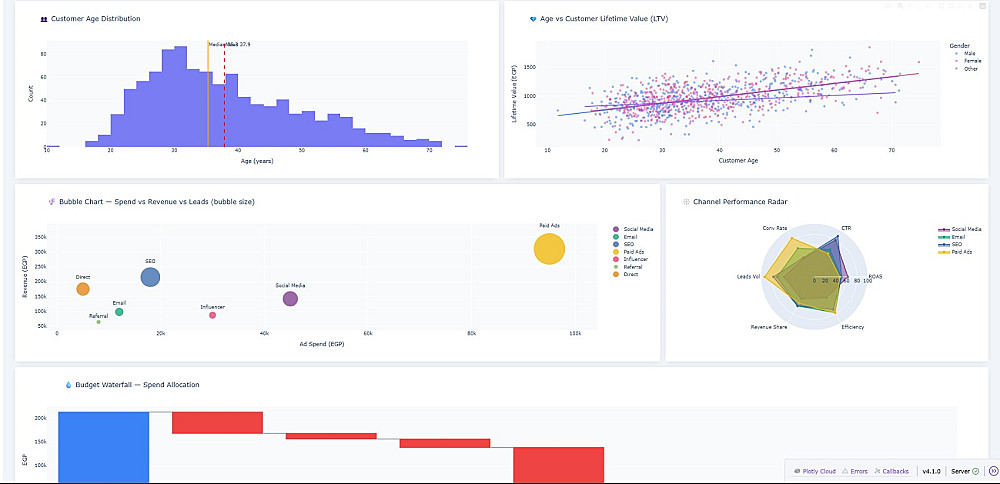The height and width of the screenshot is (484, 1000).
Task: Toggle the Female series in the Gender legend
Action: [x=969, y=61]
